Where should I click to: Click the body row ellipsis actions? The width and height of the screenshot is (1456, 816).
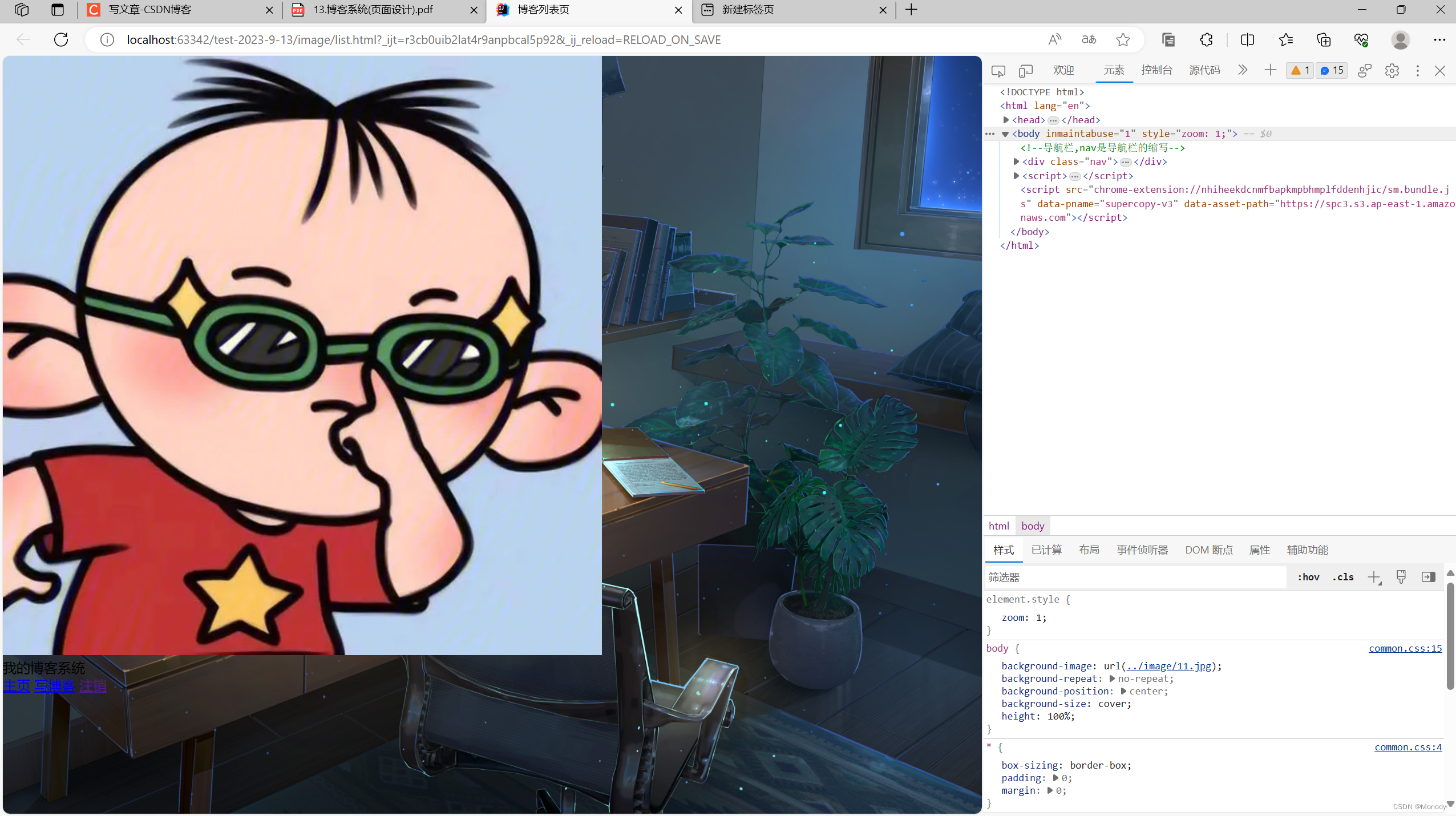pyautogui.click(x=990, y=134)
